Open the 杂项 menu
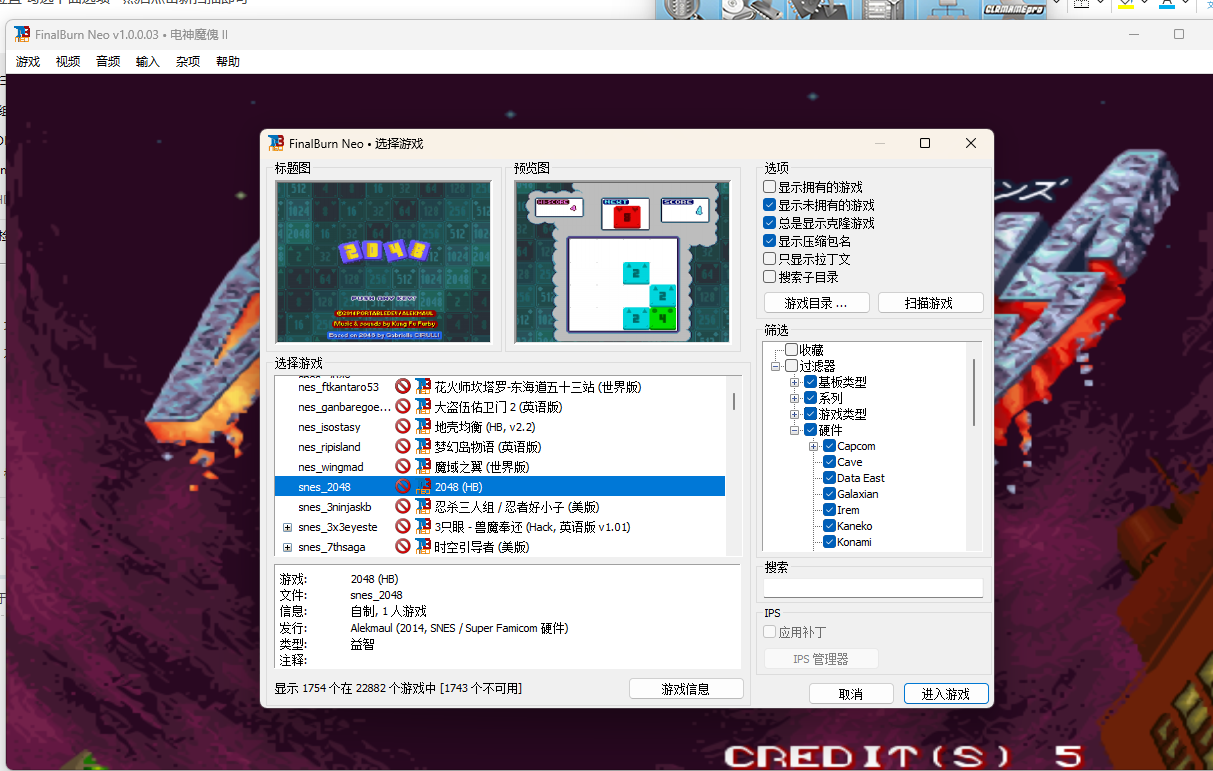 [x=188, y=62]
